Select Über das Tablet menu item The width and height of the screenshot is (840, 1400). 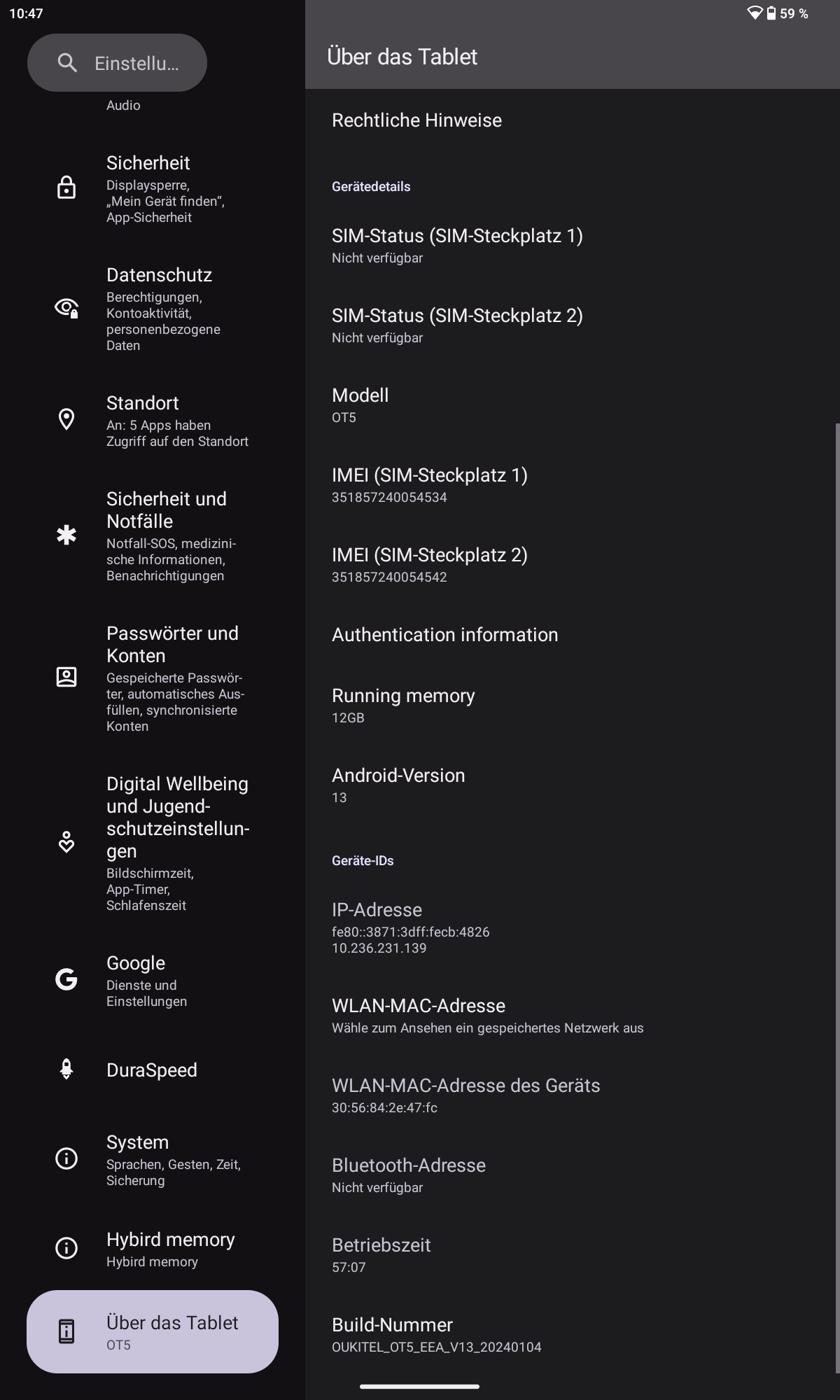tap(153, 1331)
